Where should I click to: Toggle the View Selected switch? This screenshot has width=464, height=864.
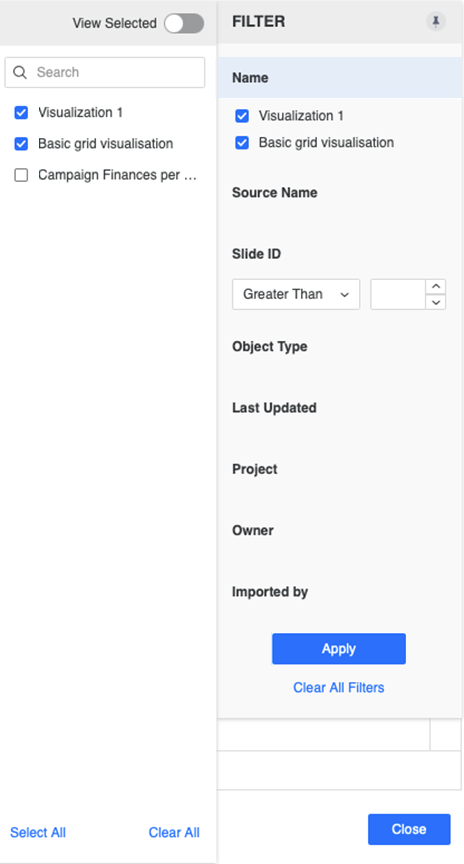click(x=184, y=23)
